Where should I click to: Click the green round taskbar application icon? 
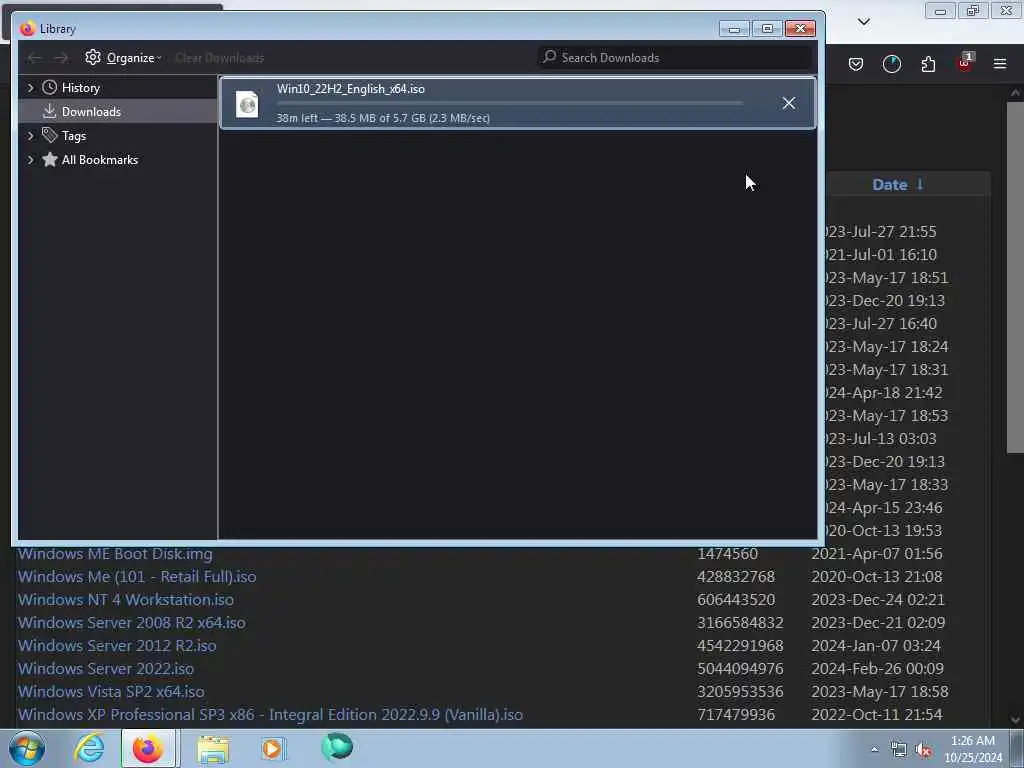pos(336,747)
